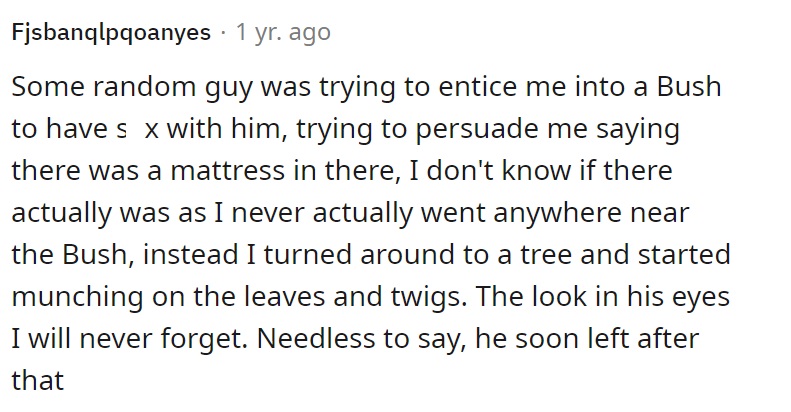
Task: Click the word 'random' in first line
Action: (x=145, y=87)
